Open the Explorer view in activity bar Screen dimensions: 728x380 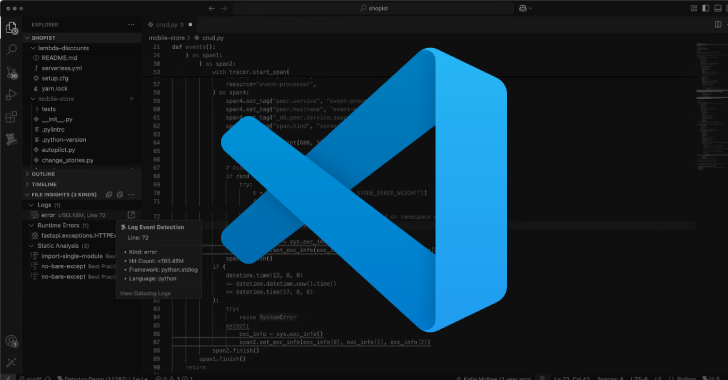12,28
